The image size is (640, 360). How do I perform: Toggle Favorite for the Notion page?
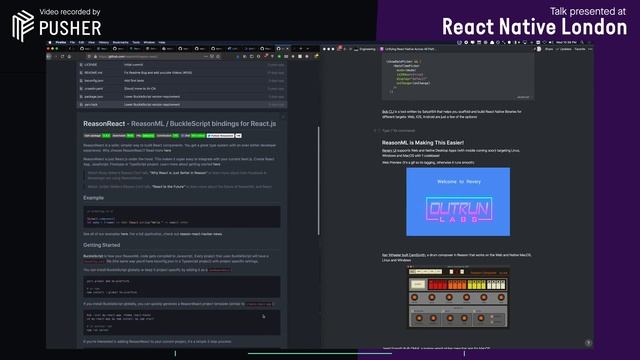tap(580, 49)
